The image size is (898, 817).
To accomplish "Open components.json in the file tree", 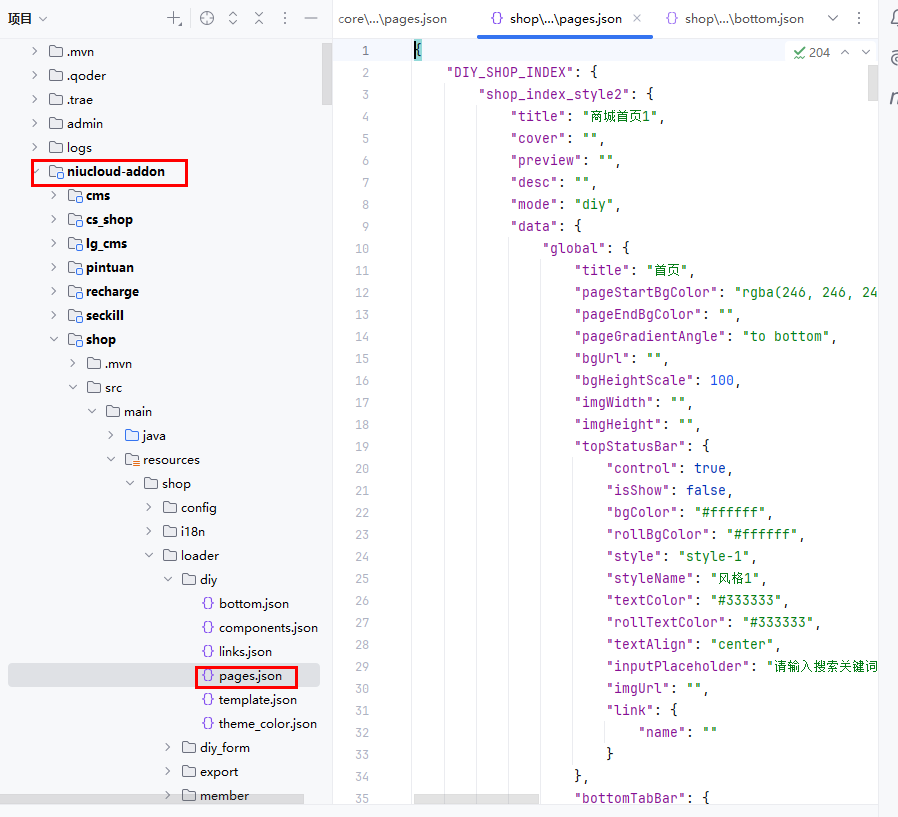I will point(267,627).
